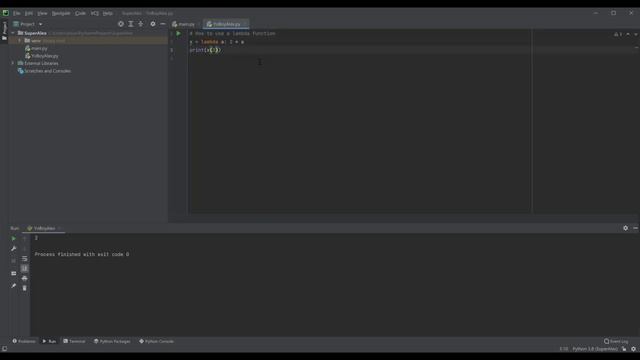Image resolution: width=640 pixels, height=360 pixels.
Task: Toggle tool window bars icon at the bottom-left corner
Action: pyautogui.click(x=4, y=349)
